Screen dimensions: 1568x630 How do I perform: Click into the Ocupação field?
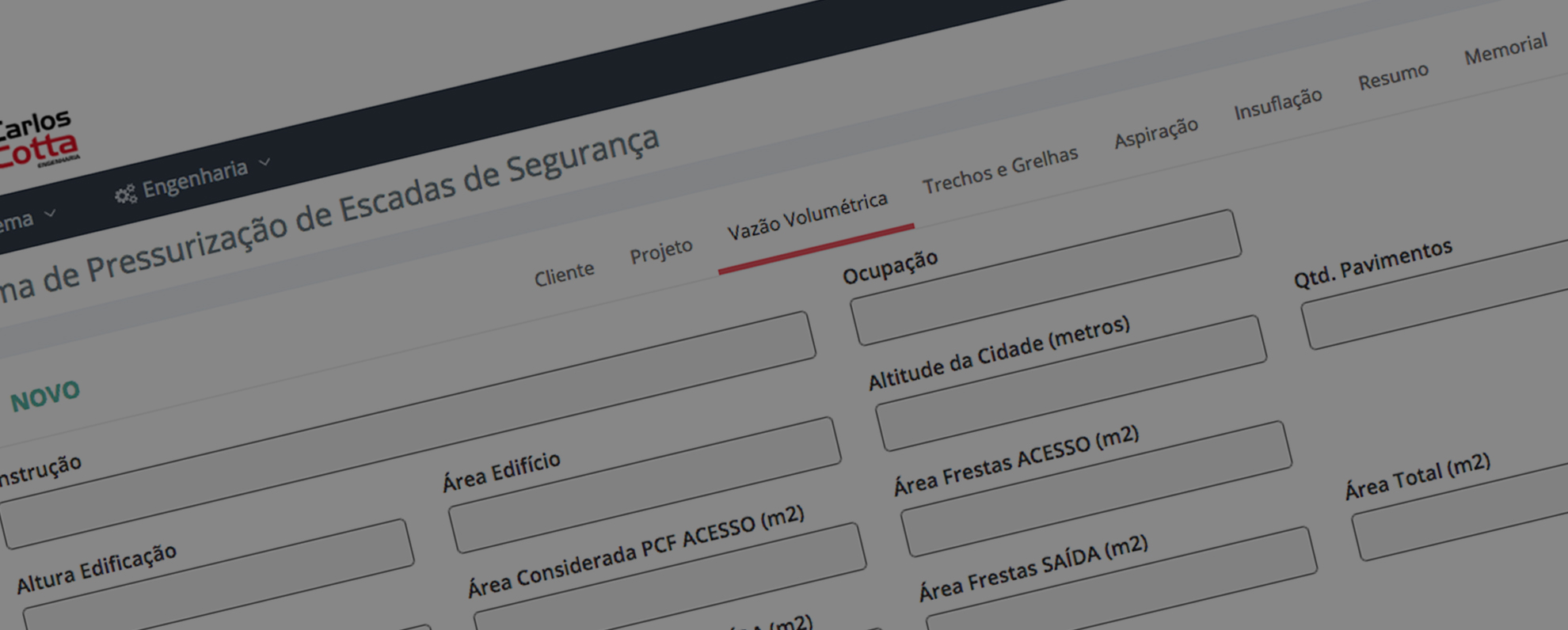(1046, 277)
